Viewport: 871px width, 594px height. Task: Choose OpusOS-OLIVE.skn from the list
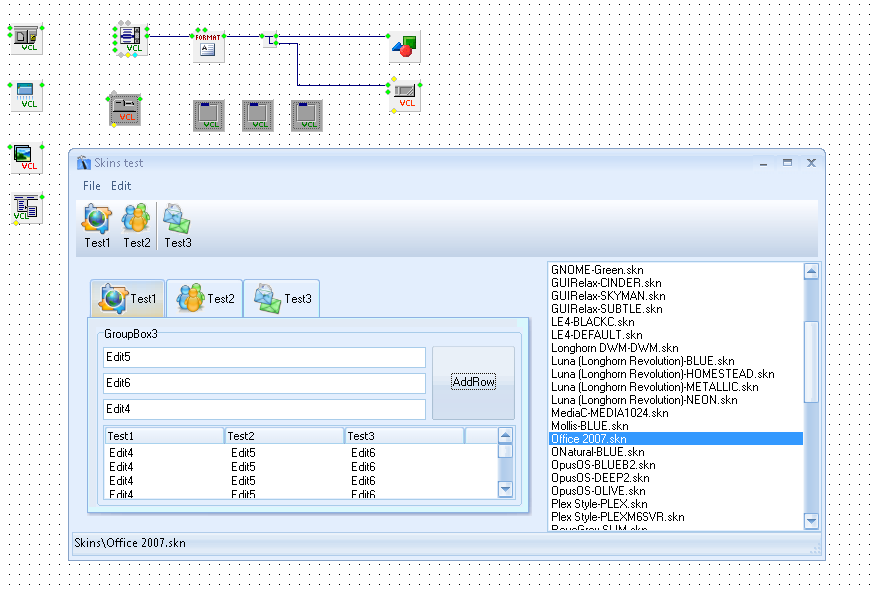(x=598, y=491)
